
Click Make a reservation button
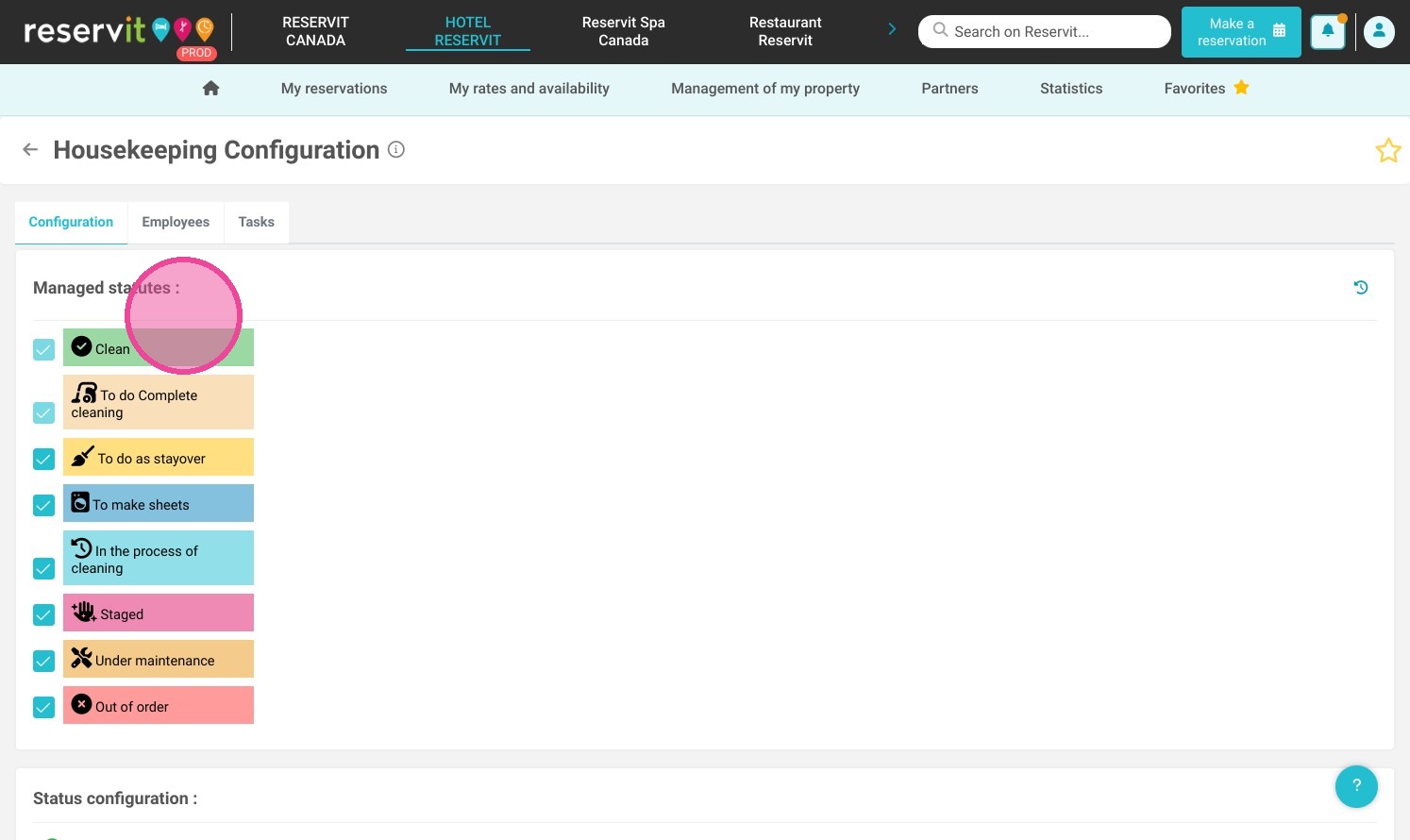[x=1241, y=32]
